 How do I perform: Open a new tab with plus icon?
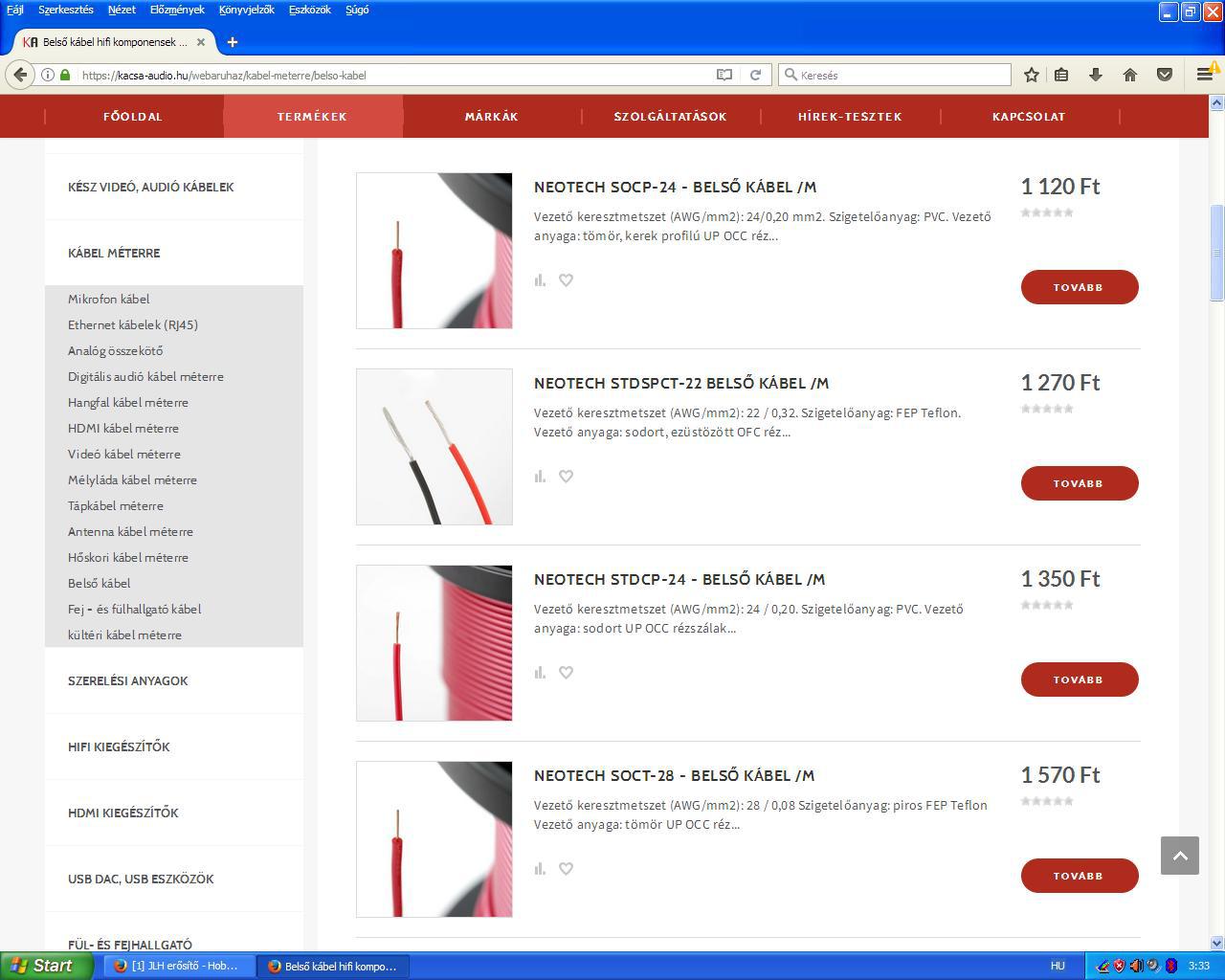(x=233, y=42)
